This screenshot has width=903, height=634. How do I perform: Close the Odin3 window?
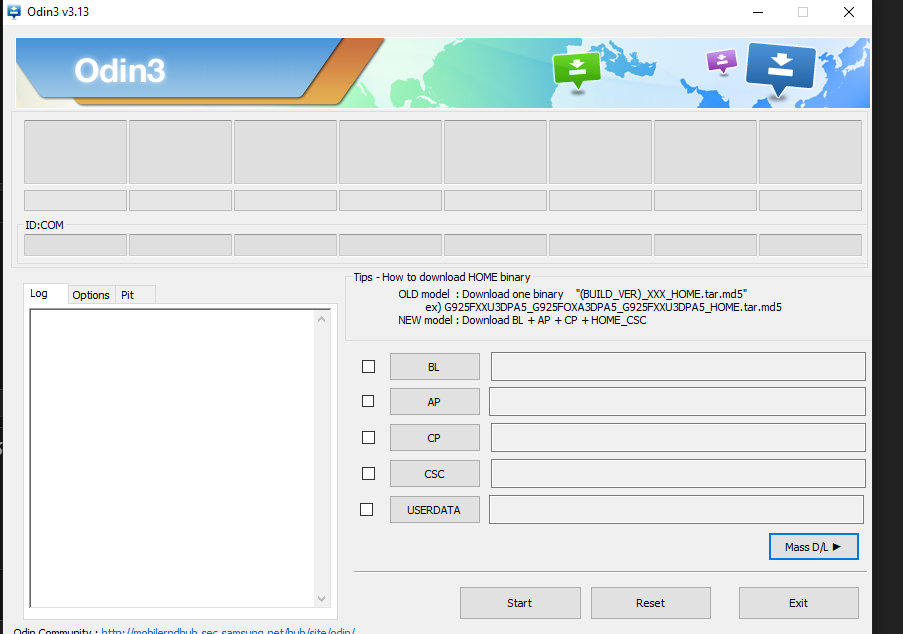click(849, 12)
